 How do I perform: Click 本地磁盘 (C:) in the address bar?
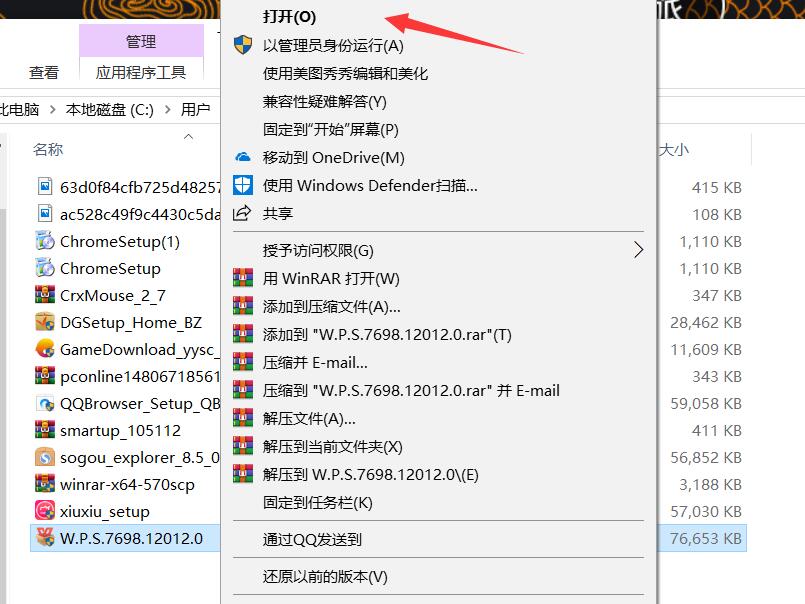[x=109, y=109]
